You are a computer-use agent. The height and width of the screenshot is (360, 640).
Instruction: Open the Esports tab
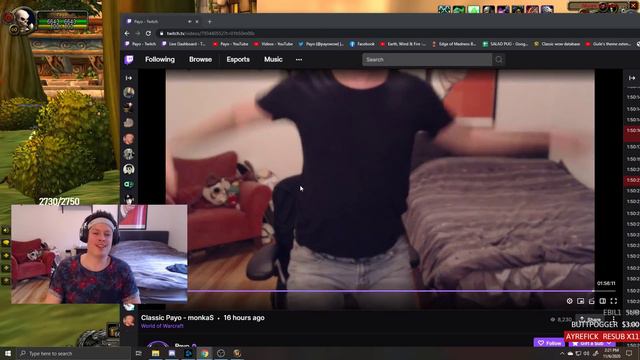(238, 60)
